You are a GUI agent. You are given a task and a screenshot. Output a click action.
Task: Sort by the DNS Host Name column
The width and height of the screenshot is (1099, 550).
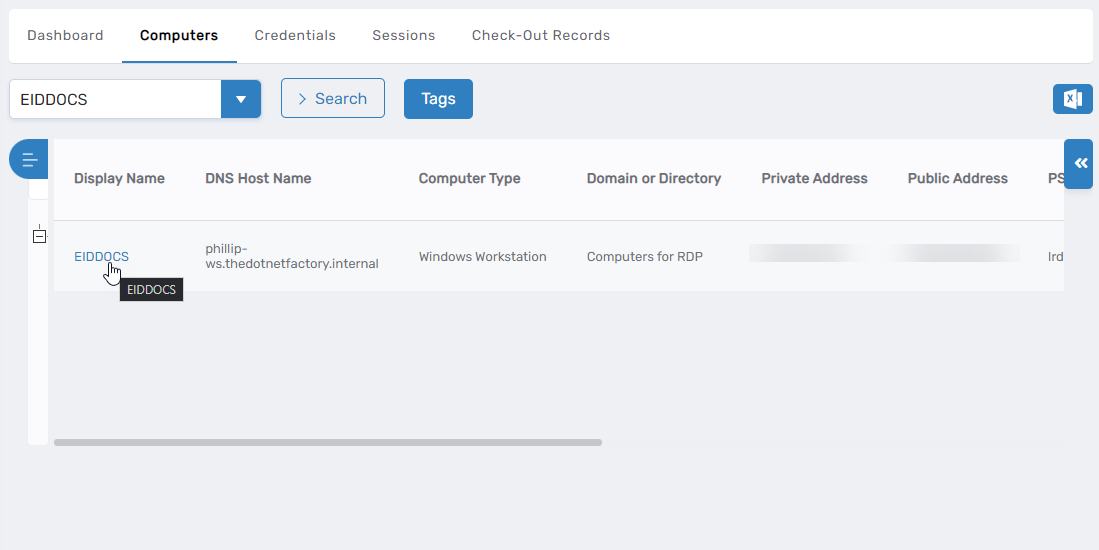[258, 179]
